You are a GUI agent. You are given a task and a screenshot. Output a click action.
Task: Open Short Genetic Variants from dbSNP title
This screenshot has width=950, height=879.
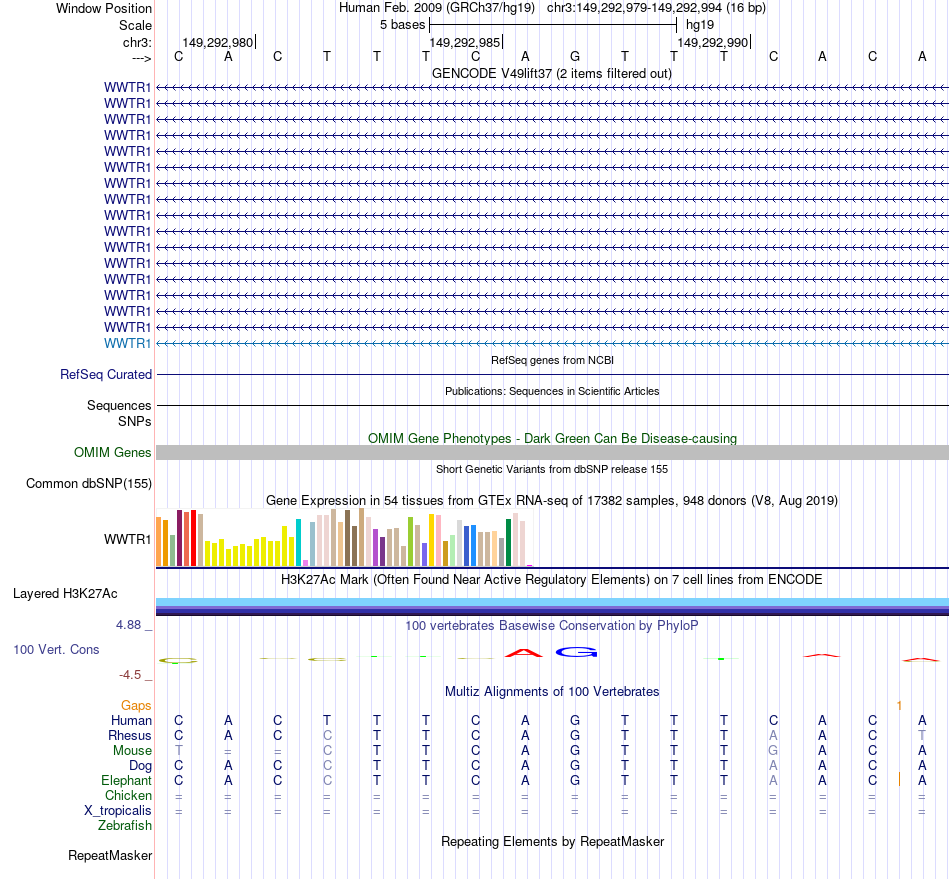tap(552, 469)
